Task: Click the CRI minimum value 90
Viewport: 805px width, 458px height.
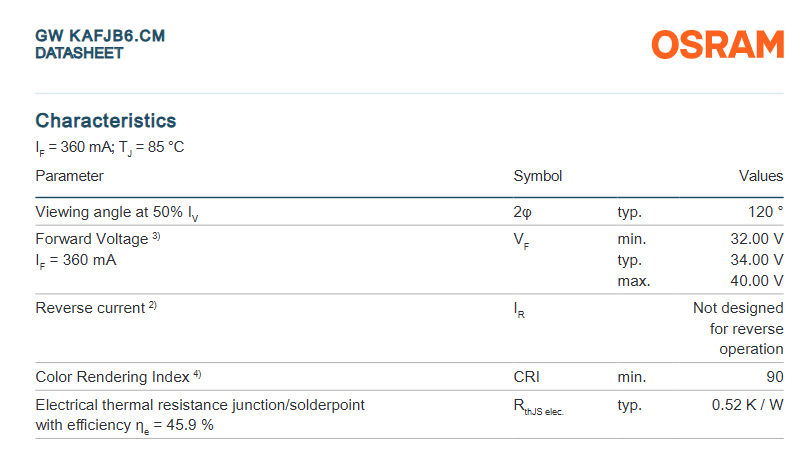Action: [775, 377]
